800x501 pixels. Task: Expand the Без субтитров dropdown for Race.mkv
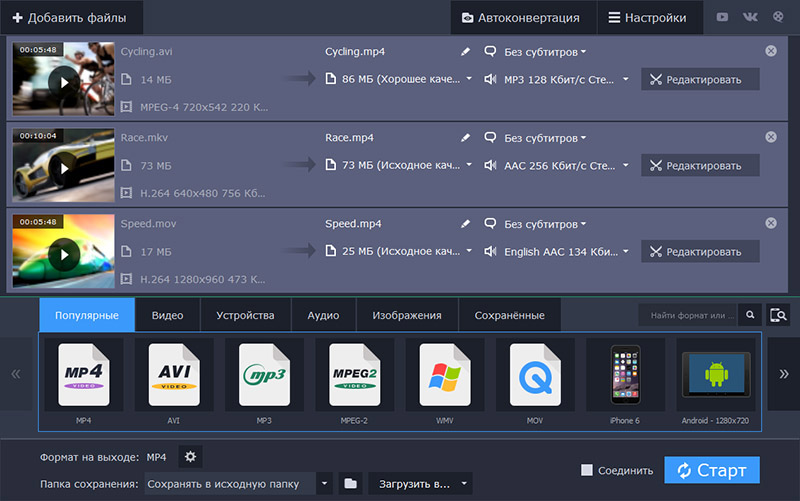544,138
